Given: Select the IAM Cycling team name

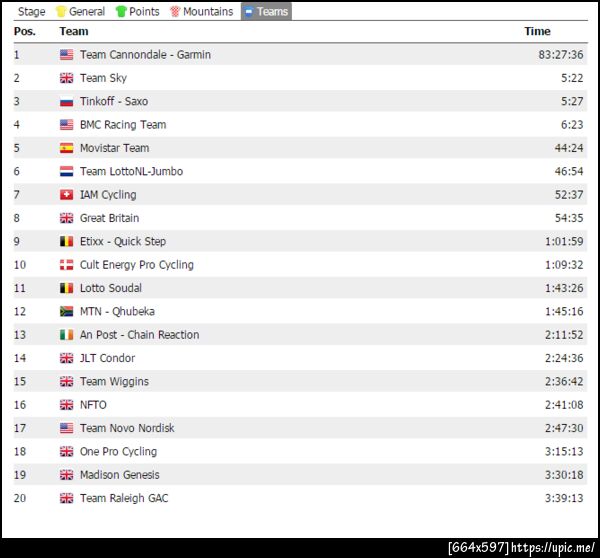Looking at the screenshot, I should click(108, 195).
